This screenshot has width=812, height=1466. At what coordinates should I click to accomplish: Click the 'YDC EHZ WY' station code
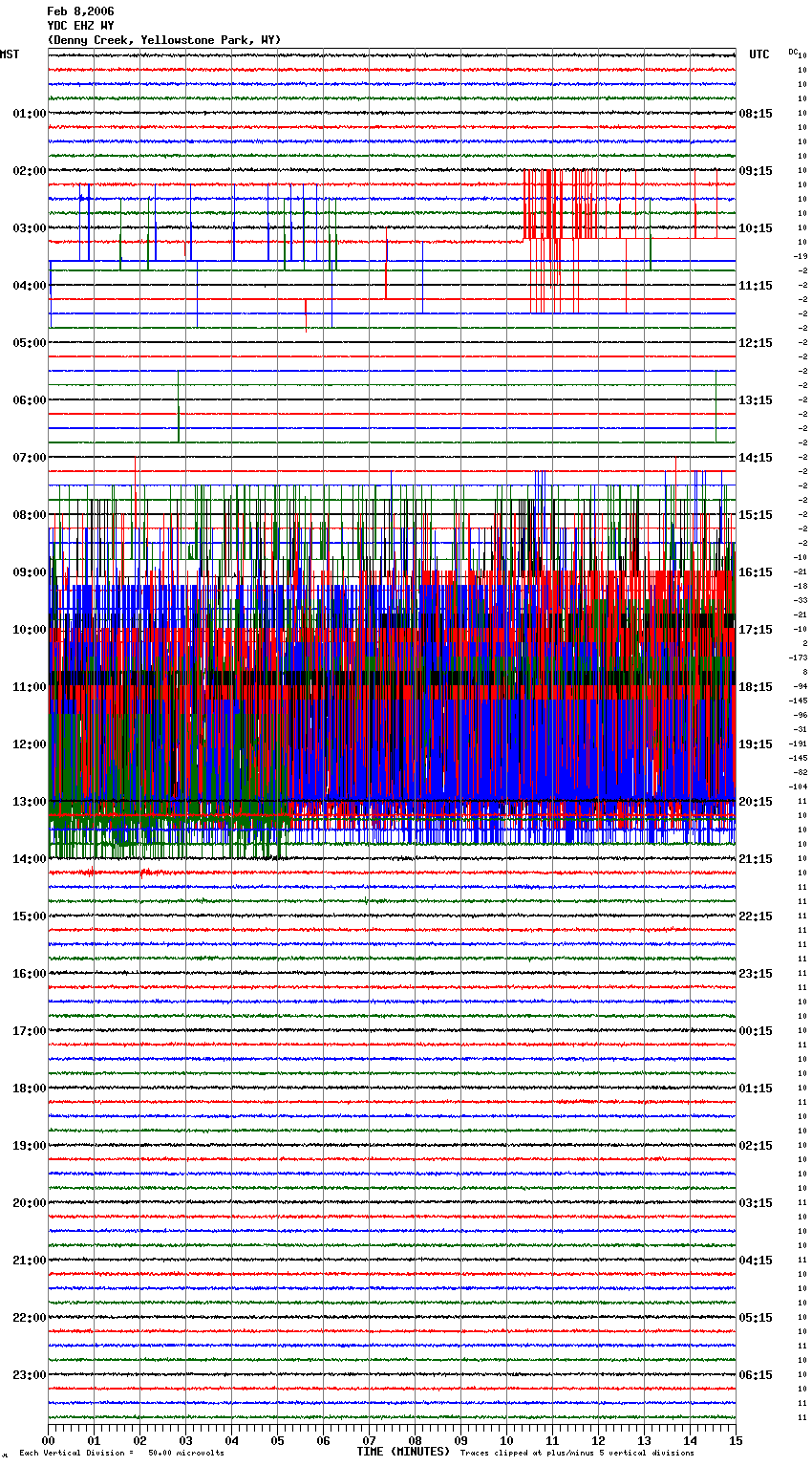pyautogui.click(x=80, y=26)
